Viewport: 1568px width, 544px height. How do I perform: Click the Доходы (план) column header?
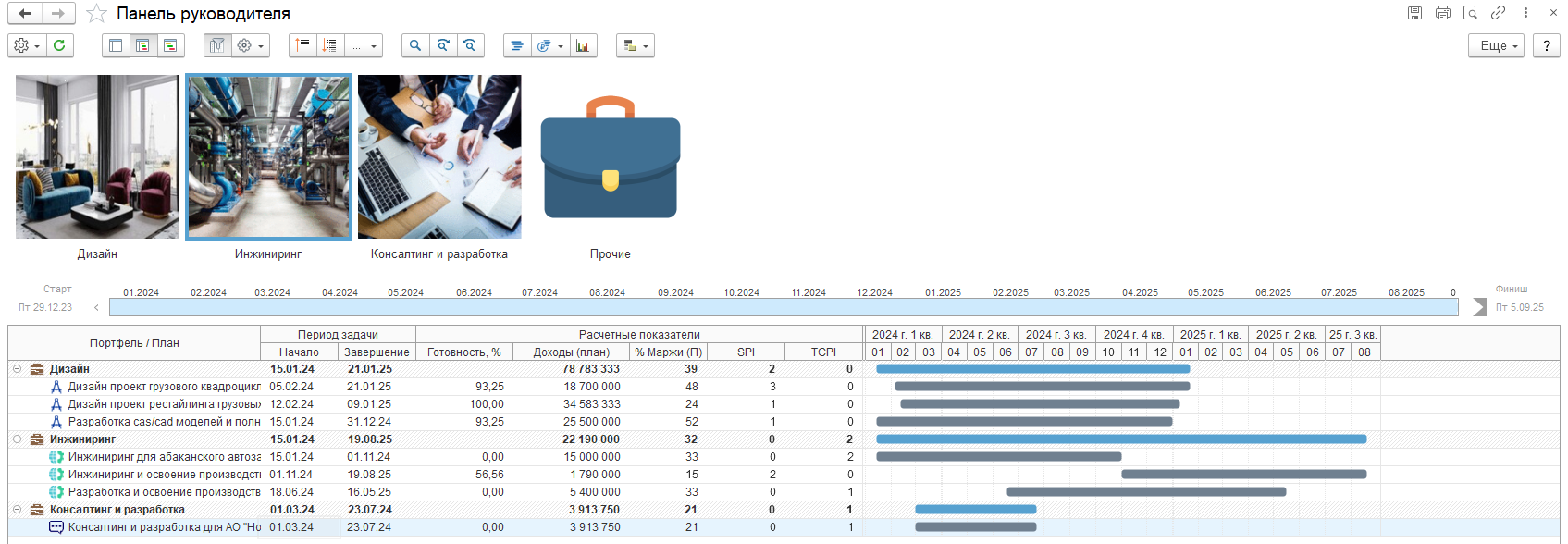(x=571, y=352)
